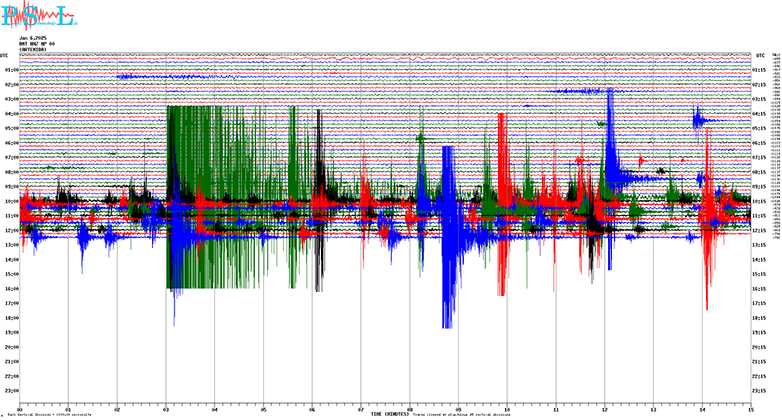This screenshot has width=782, height=420.
Task: Select the 23:00 hour label on left axis
Action: pyautogui.click(x=9, y=391)
